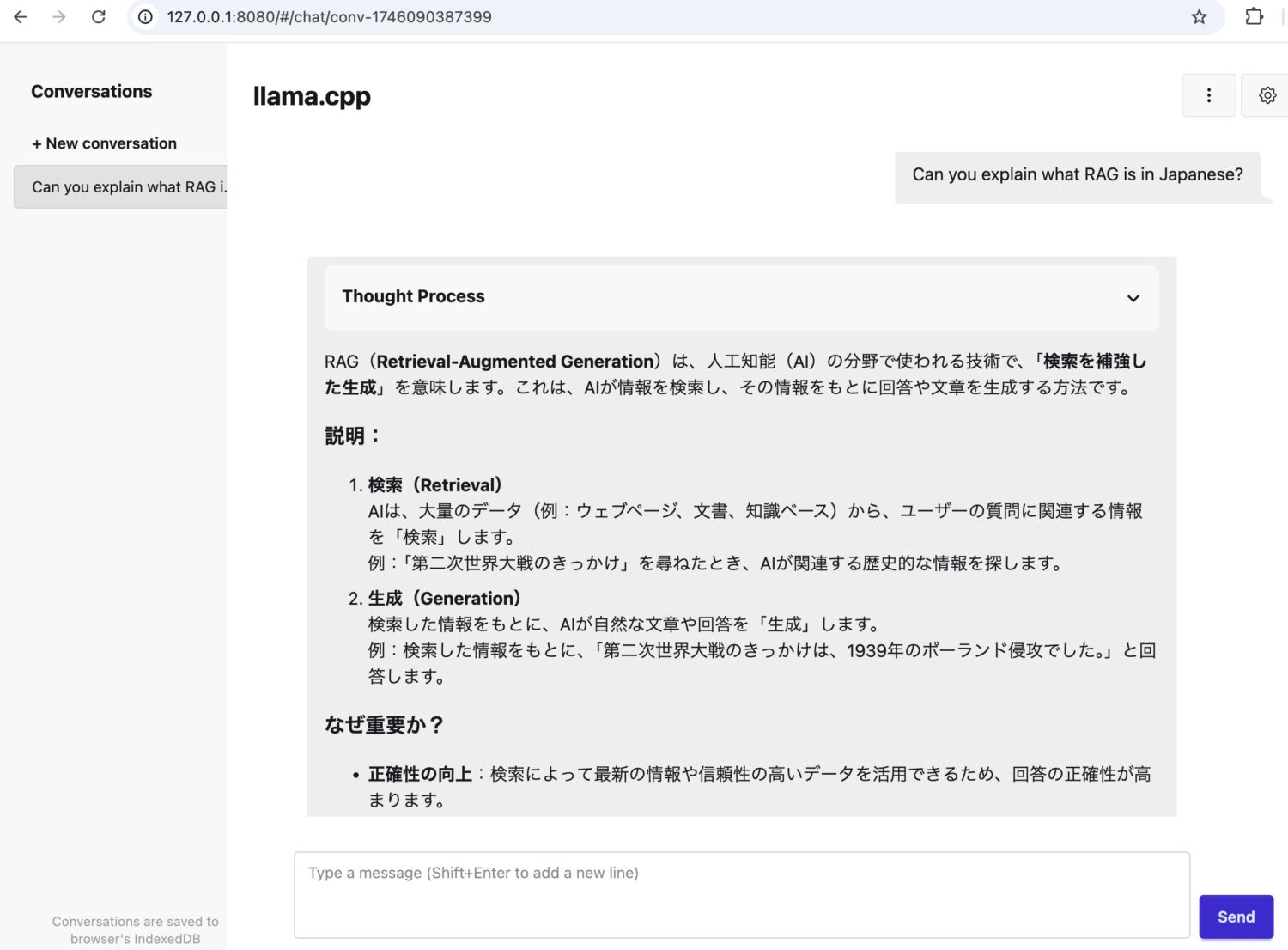Reload the page with refresh icon

(x=99, y=17)
